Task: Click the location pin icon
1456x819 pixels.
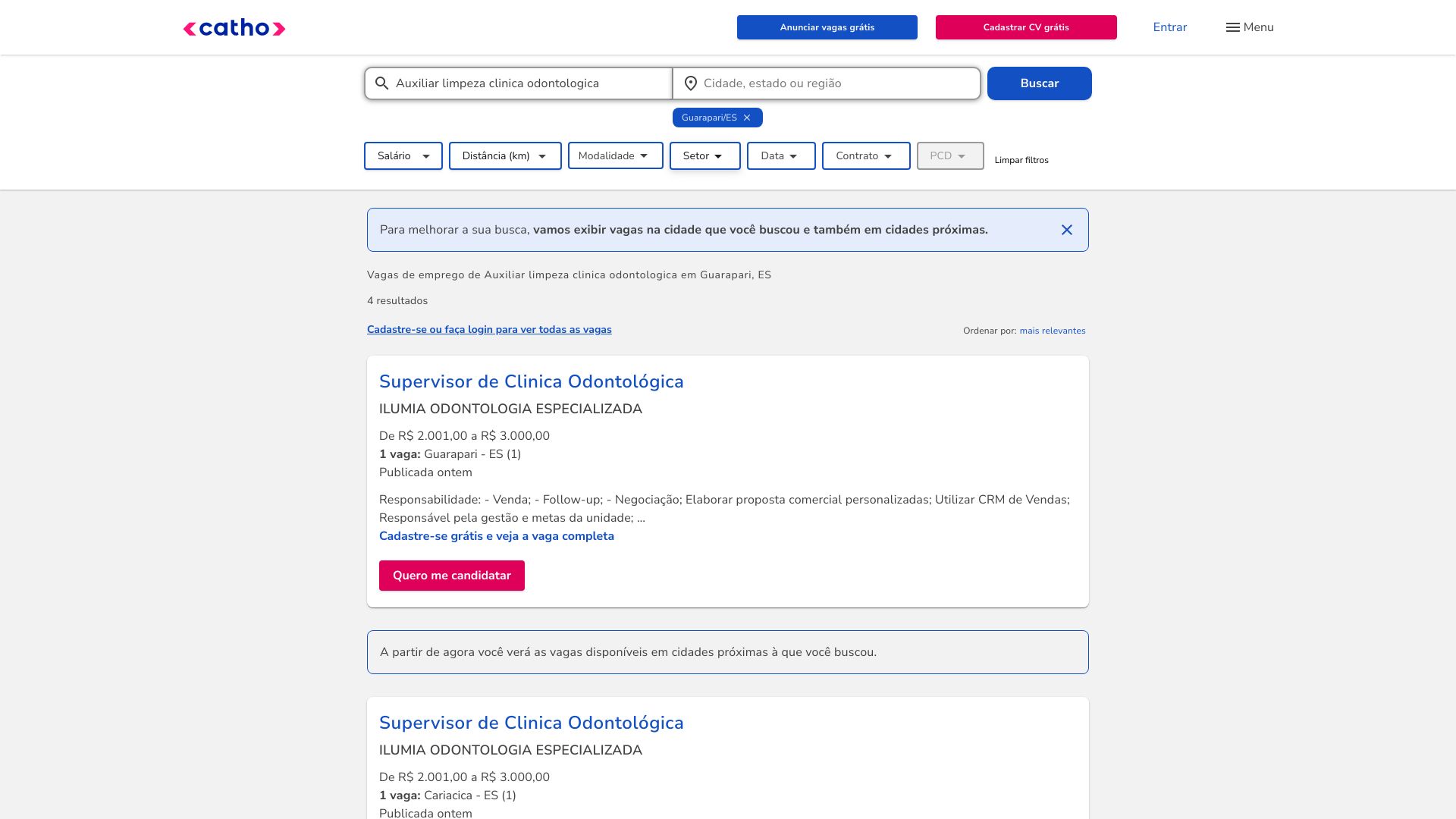Action: click(x=690, y=83)
